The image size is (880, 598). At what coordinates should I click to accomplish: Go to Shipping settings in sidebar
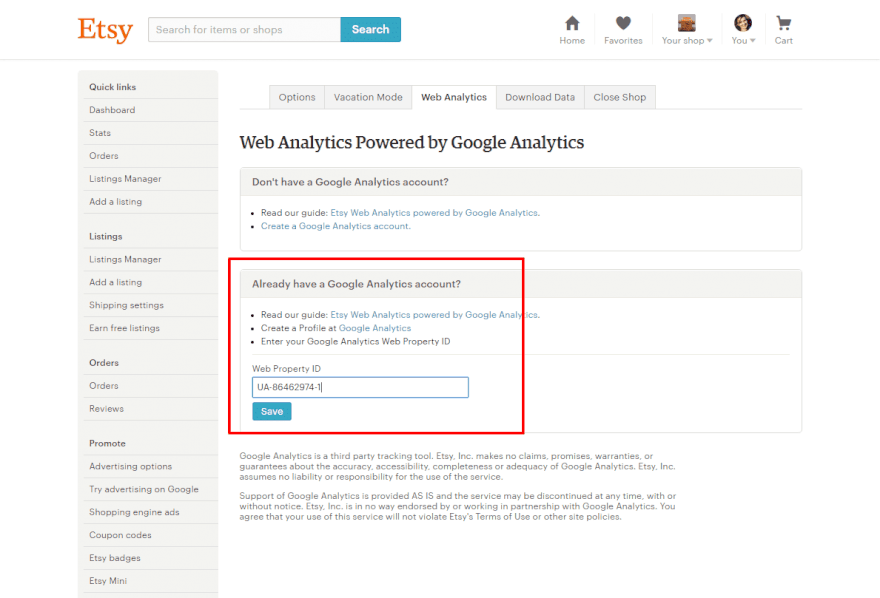(126, 305)
